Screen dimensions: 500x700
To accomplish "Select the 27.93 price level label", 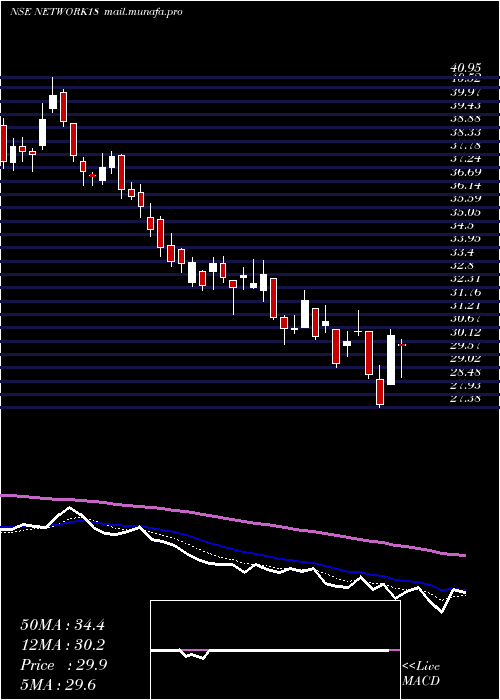I will (465, 385).
